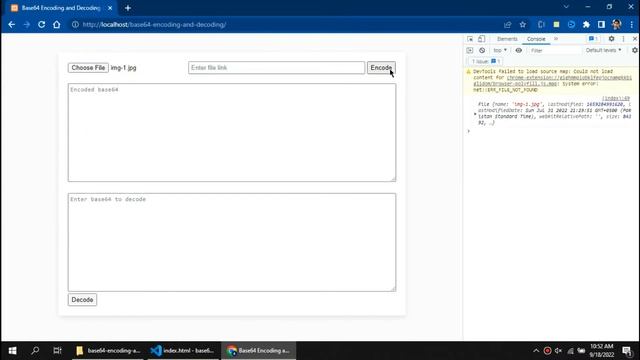The height and width of the screenshot is (360, 640).
Task: Switch to VS Code index.html window
Action: pyautogui.click(x=182, y=351)
